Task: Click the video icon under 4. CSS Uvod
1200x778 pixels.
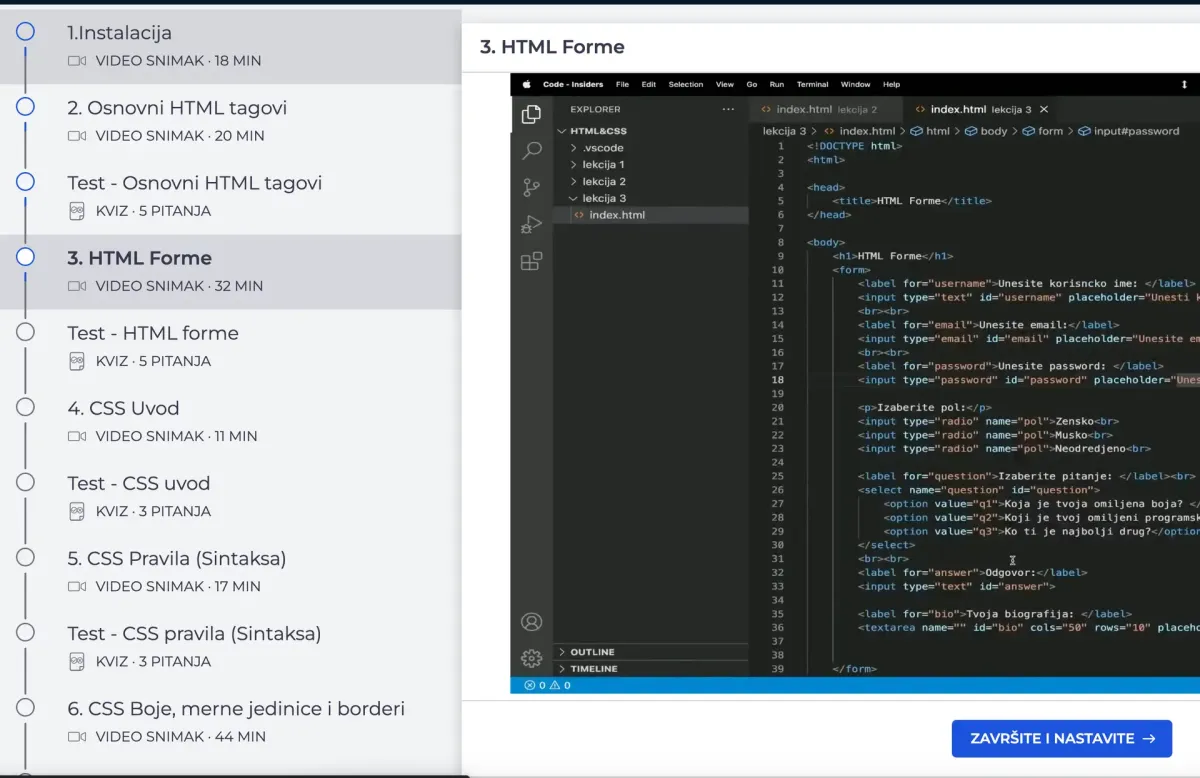Action: [77, 436]
